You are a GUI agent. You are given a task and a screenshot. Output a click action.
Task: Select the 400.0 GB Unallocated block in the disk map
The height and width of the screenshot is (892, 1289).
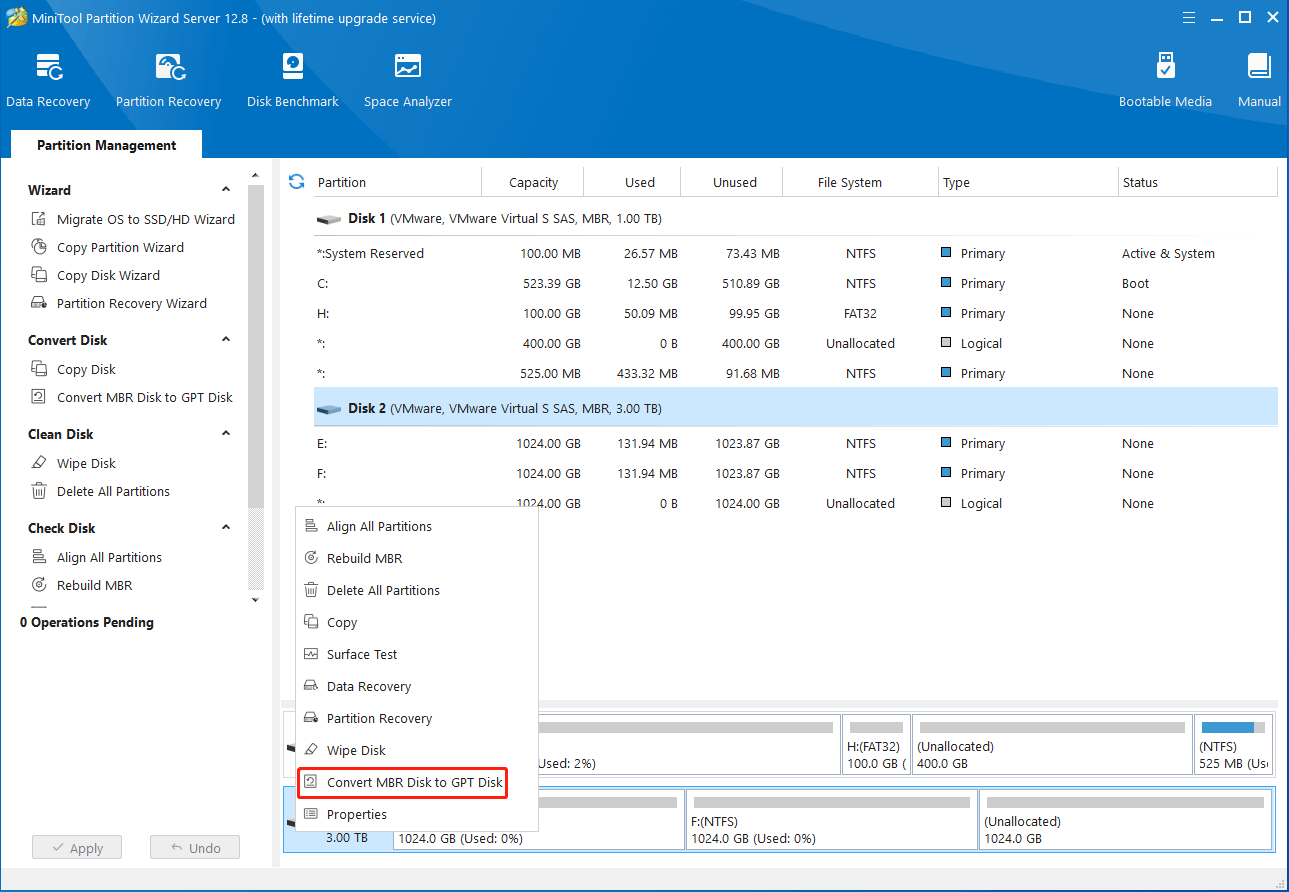click(1052, 744)
